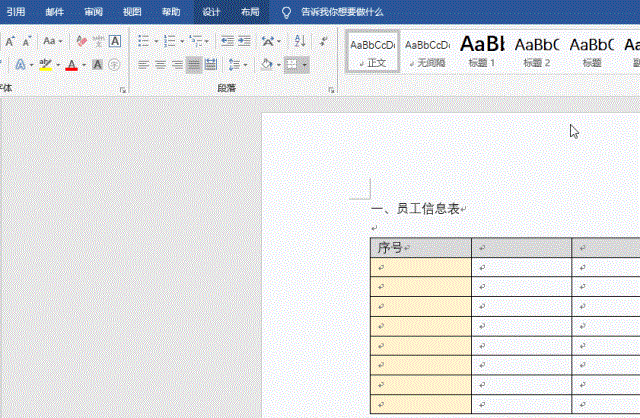
Task: Open the 设计 tab
Action: [211, 12]
